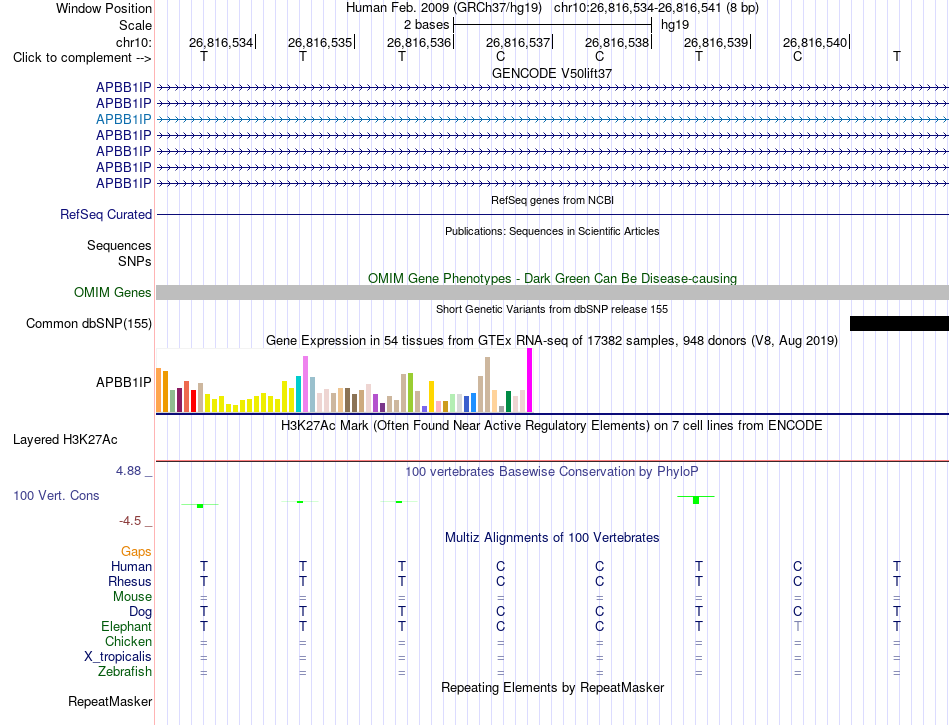Click the Gaps label in Multiz track
The height and width of the screenshot is (725, 950).
click(x=136, y=551)
